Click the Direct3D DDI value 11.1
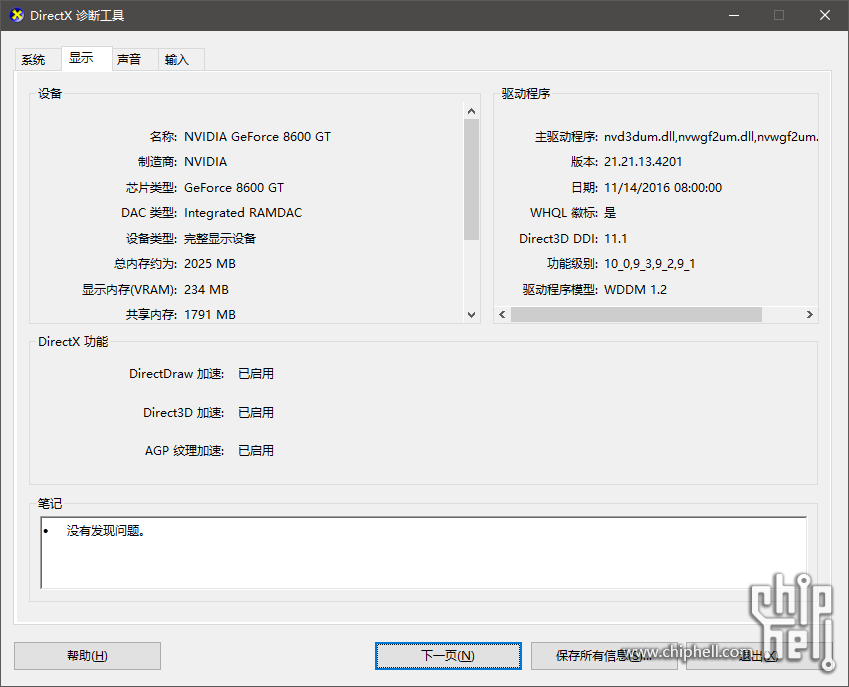 615,238
